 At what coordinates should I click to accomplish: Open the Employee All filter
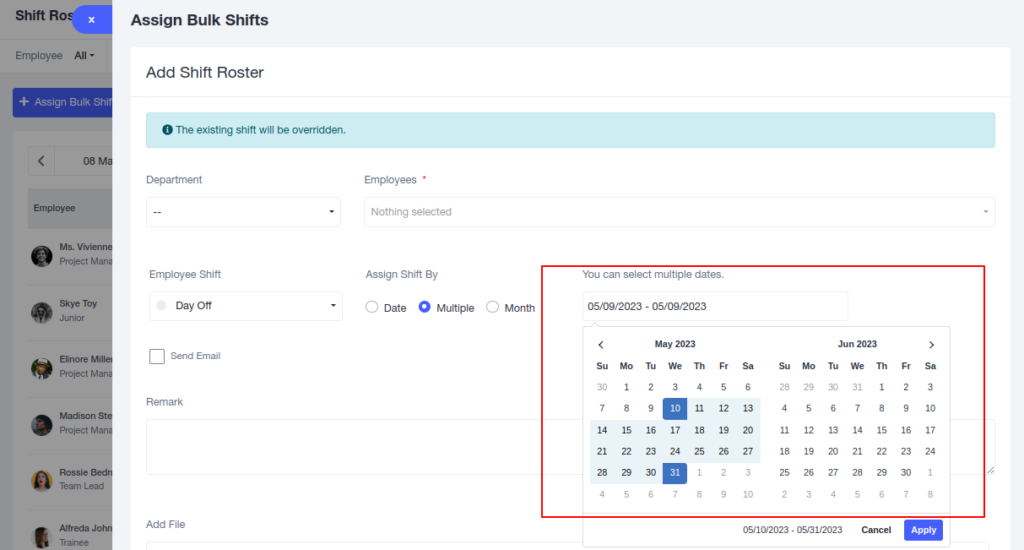(x=84, y=56)
